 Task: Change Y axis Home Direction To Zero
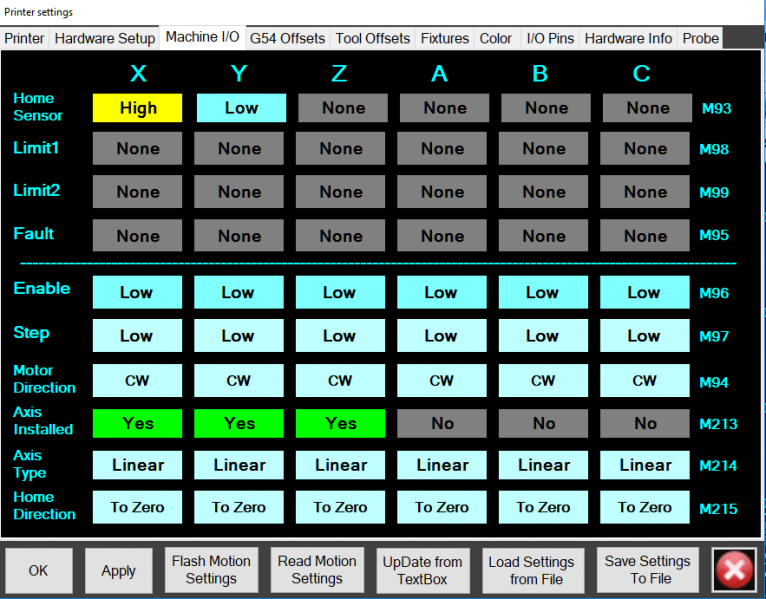click(x=239, y=507)
